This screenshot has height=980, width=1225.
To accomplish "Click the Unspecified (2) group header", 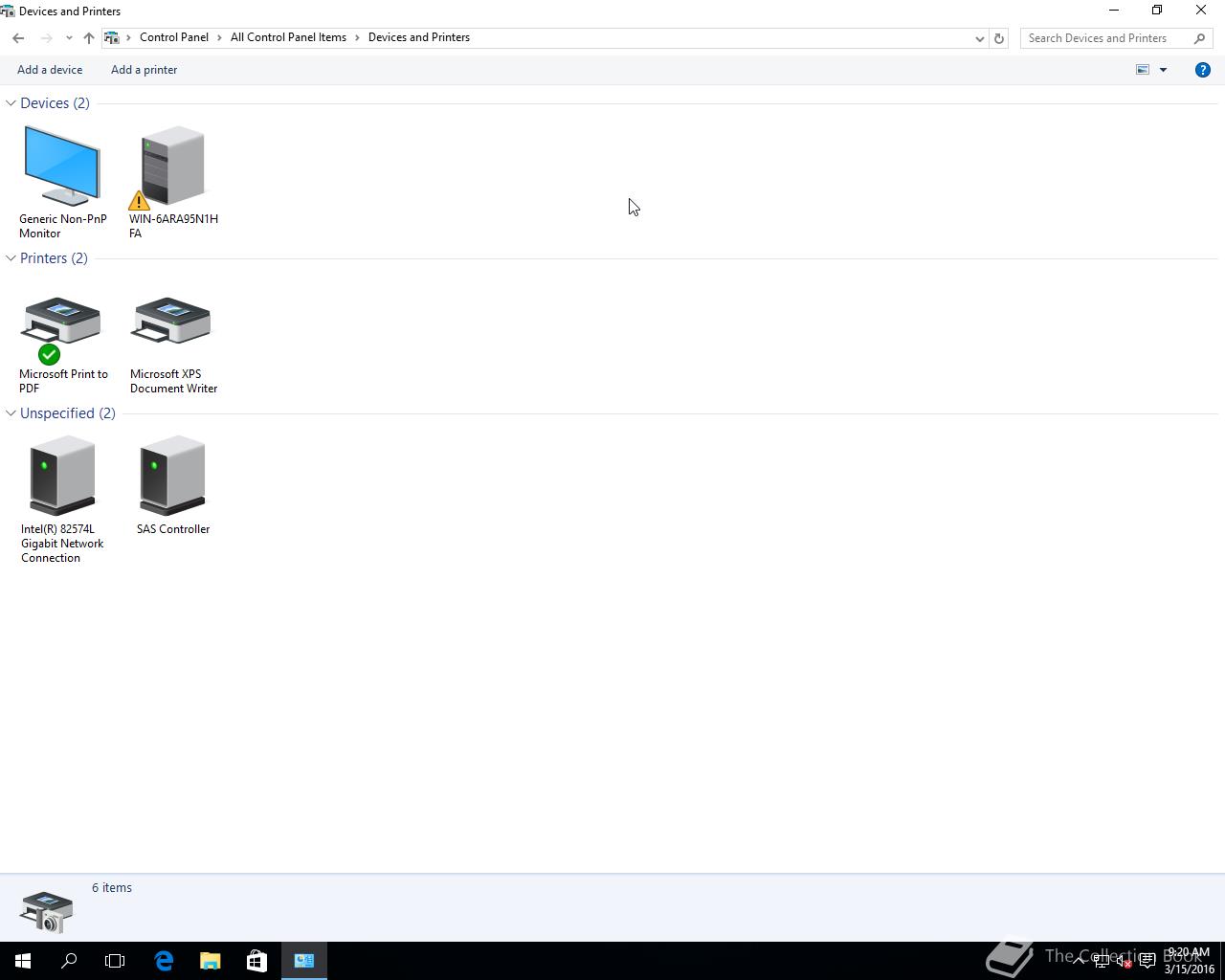I will 68,413.
